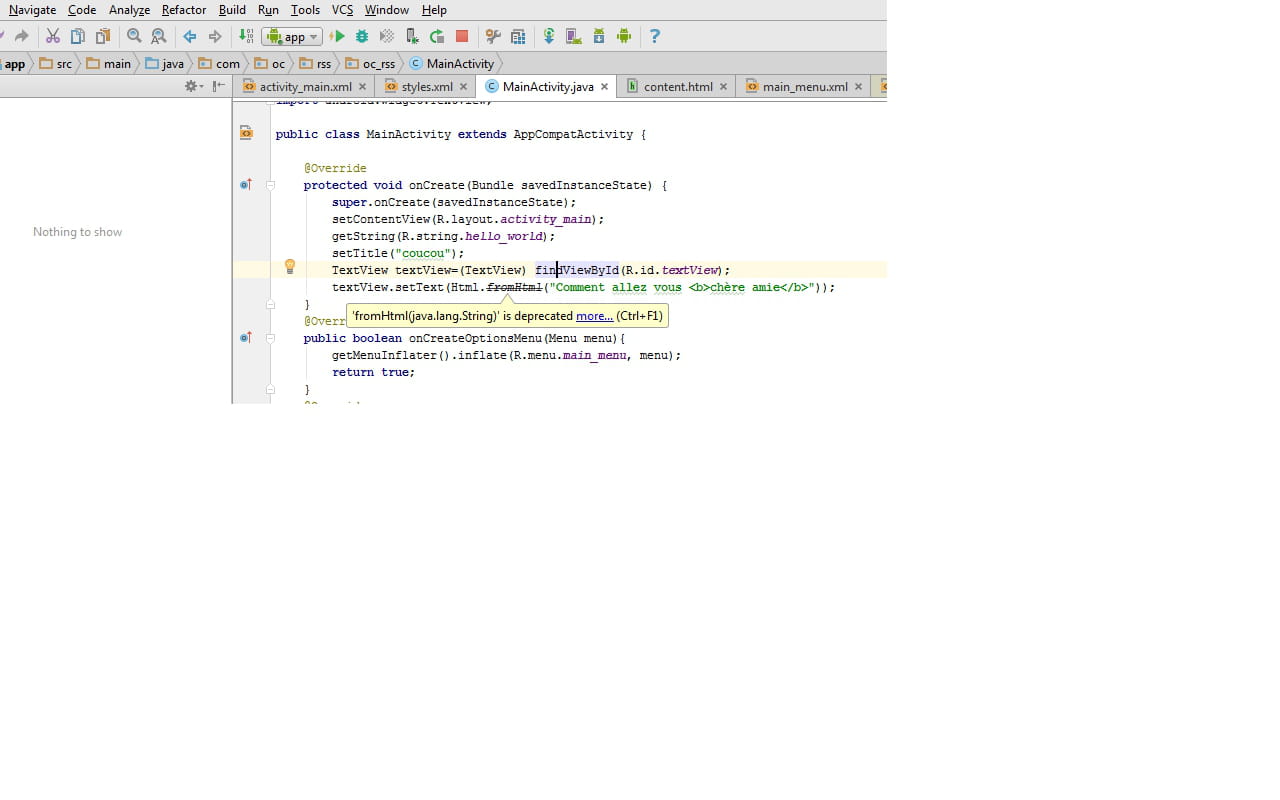The height and width of the screenshot is (800, 1280).
Task: Open panel settings gear dropdown
Action: tap(193, 86)
